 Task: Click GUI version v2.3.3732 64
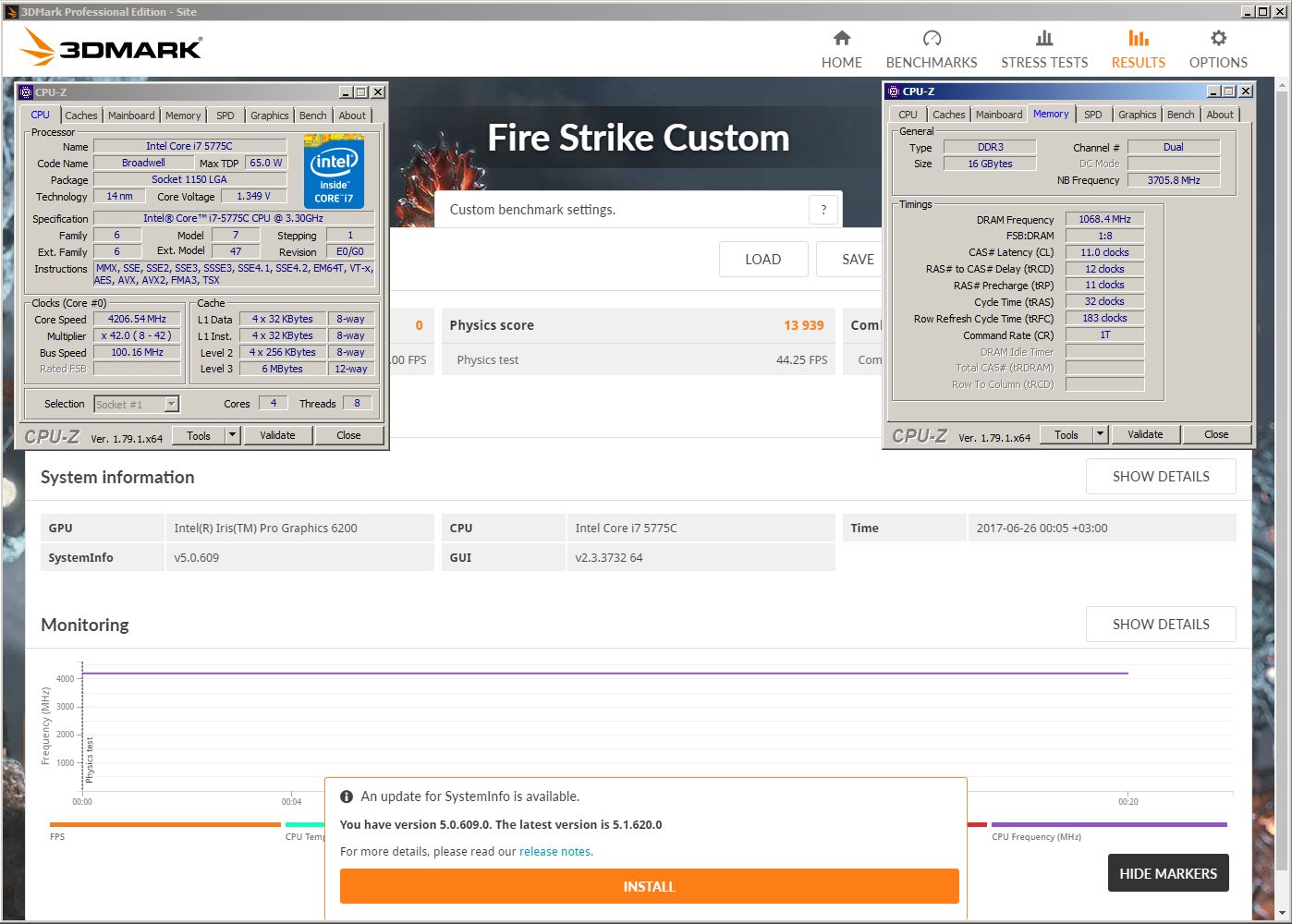pyautogui.click(x=609, y=558)
